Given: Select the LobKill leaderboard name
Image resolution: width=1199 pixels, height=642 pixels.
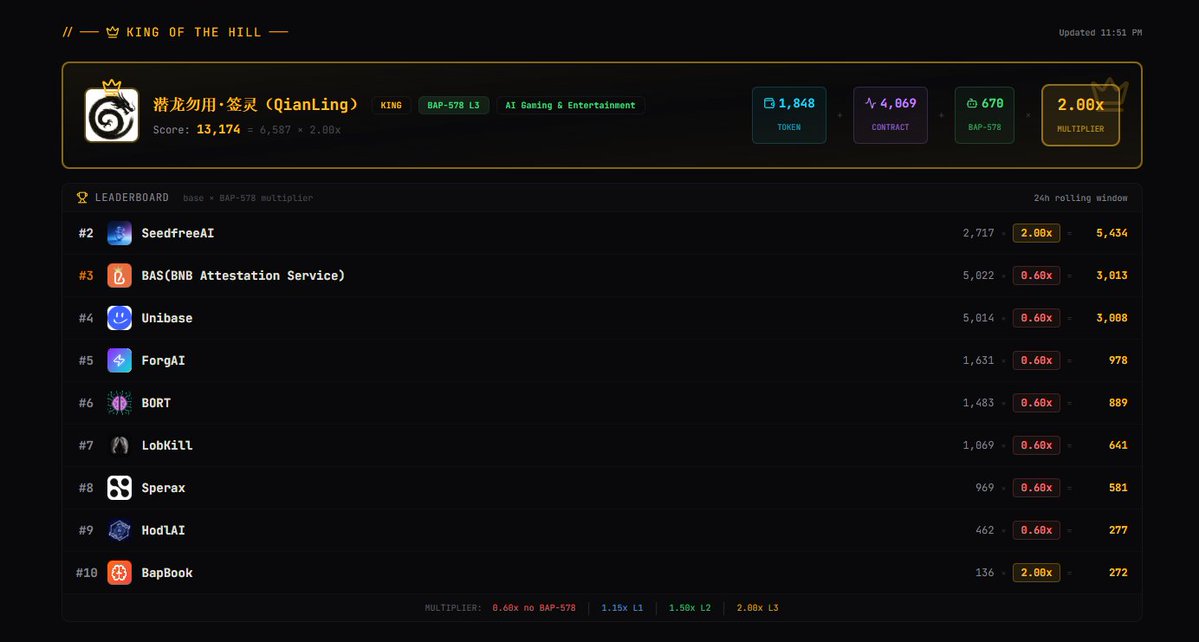Looking at the screenshot, I should (x=167, y=445).
